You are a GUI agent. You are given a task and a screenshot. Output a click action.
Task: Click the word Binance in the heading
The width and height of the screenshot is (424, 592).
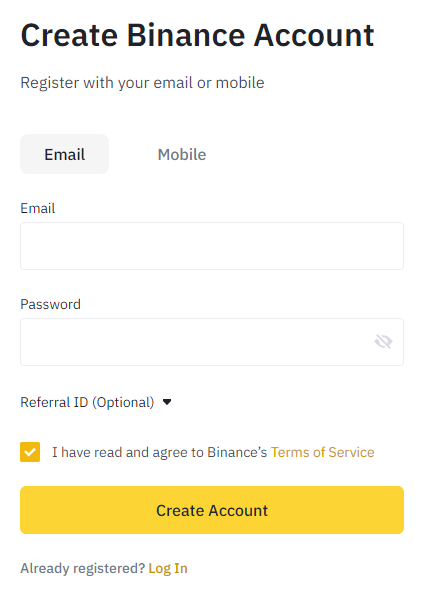[x=186, y=35]
